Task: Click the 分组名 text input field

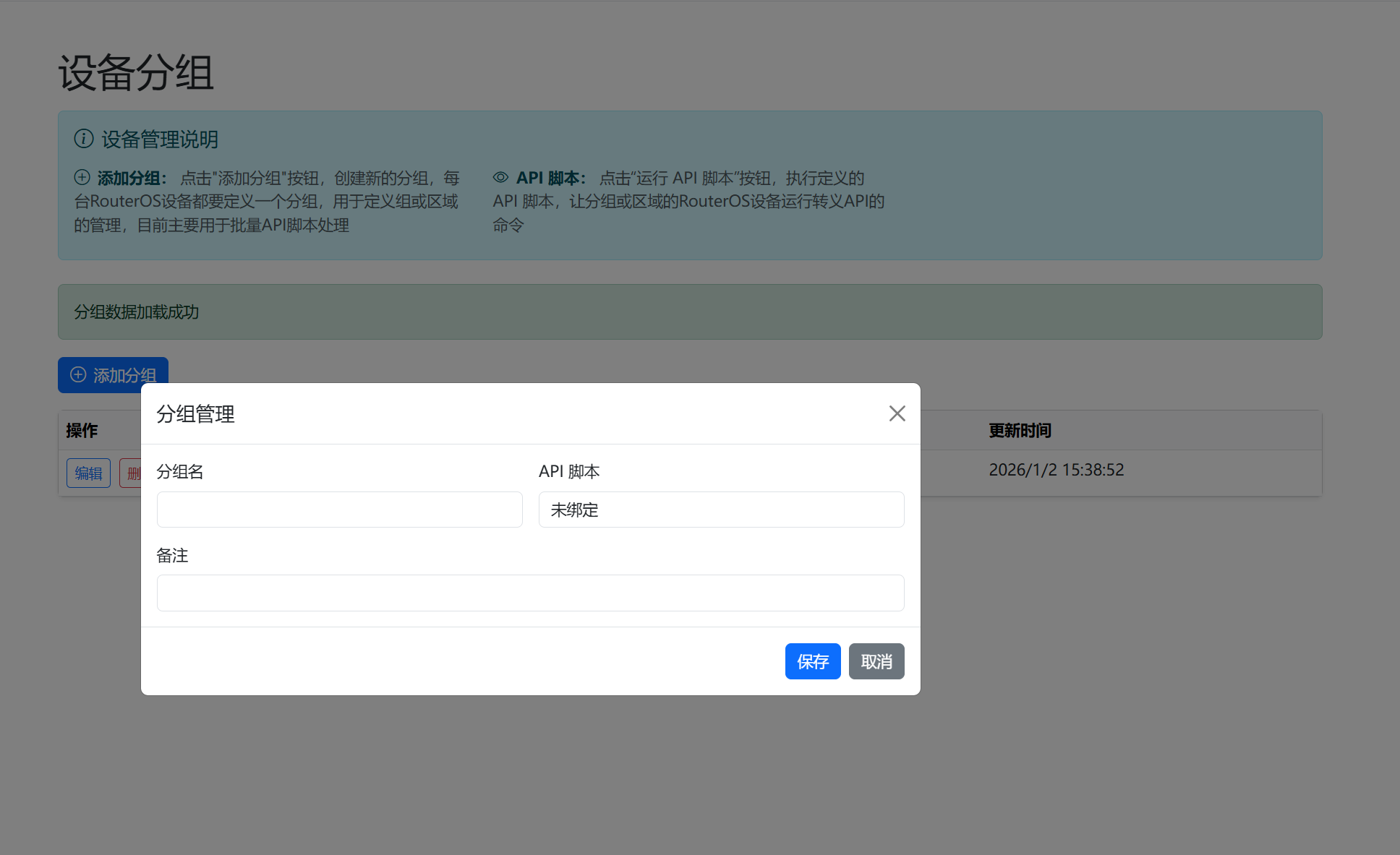Action: coord(339,510)
